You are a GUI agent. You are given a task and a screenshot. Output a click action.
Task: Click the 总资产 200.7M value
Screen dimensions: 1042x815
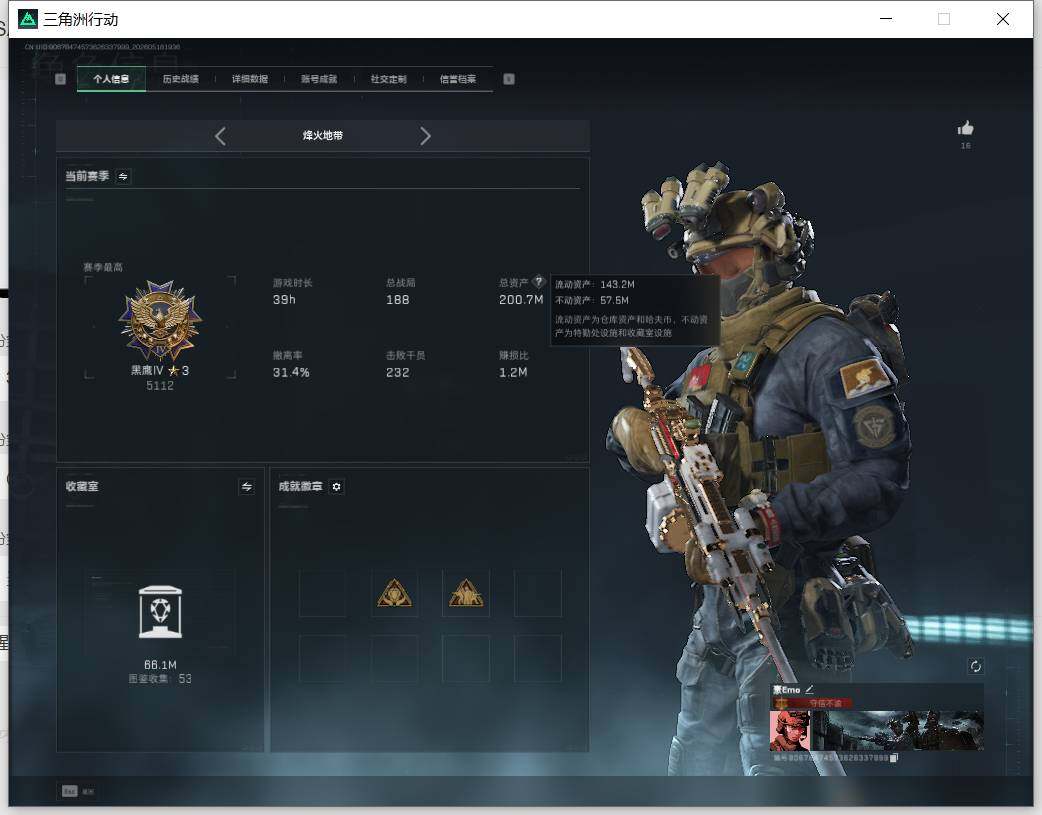click(x=521, y=300)
